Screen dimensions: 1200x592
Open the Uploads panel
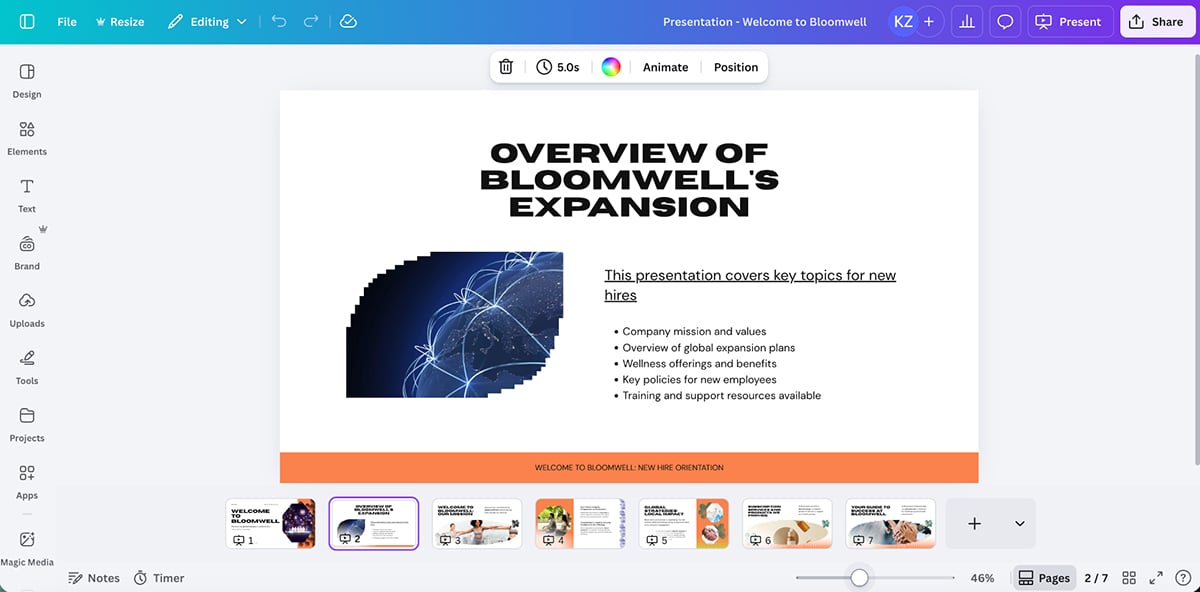[x=27, y=310]
